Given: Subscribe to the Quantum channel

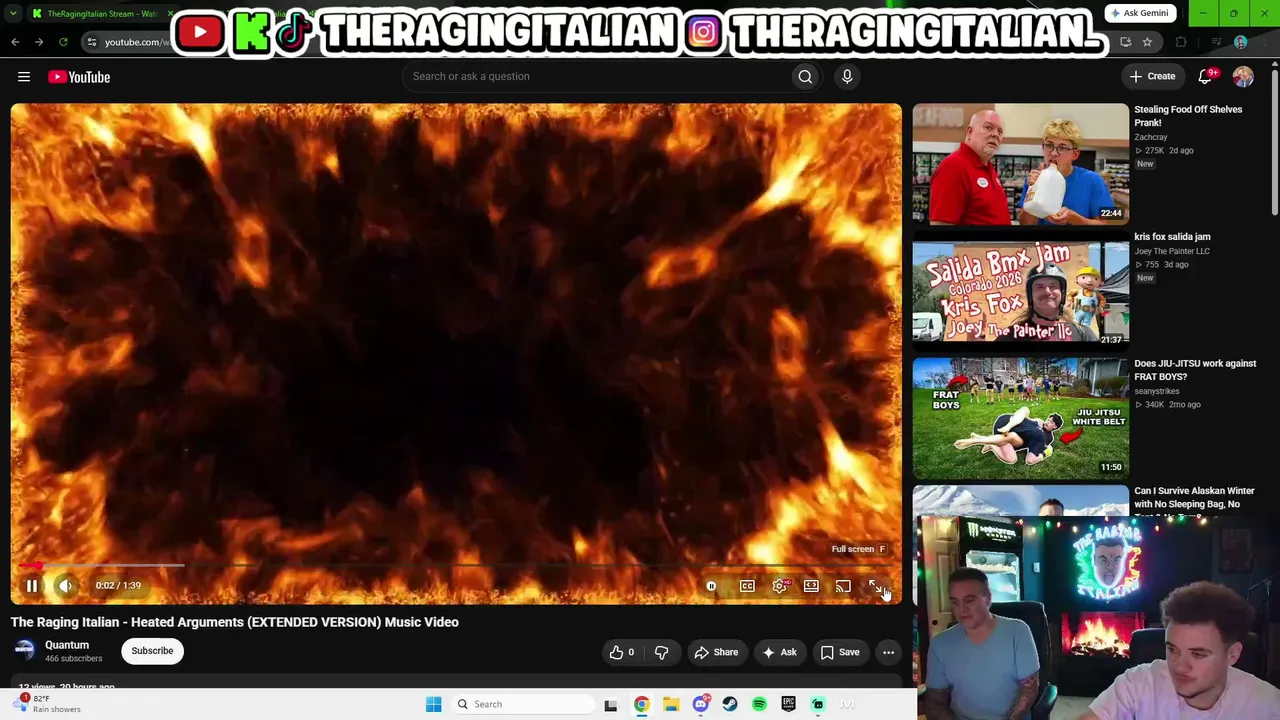Looking at the screenshot, I should [152, 651].
